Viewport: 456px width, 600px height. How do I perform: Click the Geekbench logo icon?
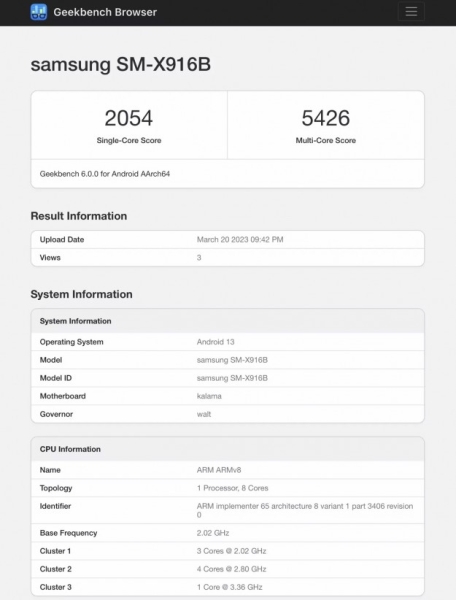pyautogui.click(x=39, y=12)
